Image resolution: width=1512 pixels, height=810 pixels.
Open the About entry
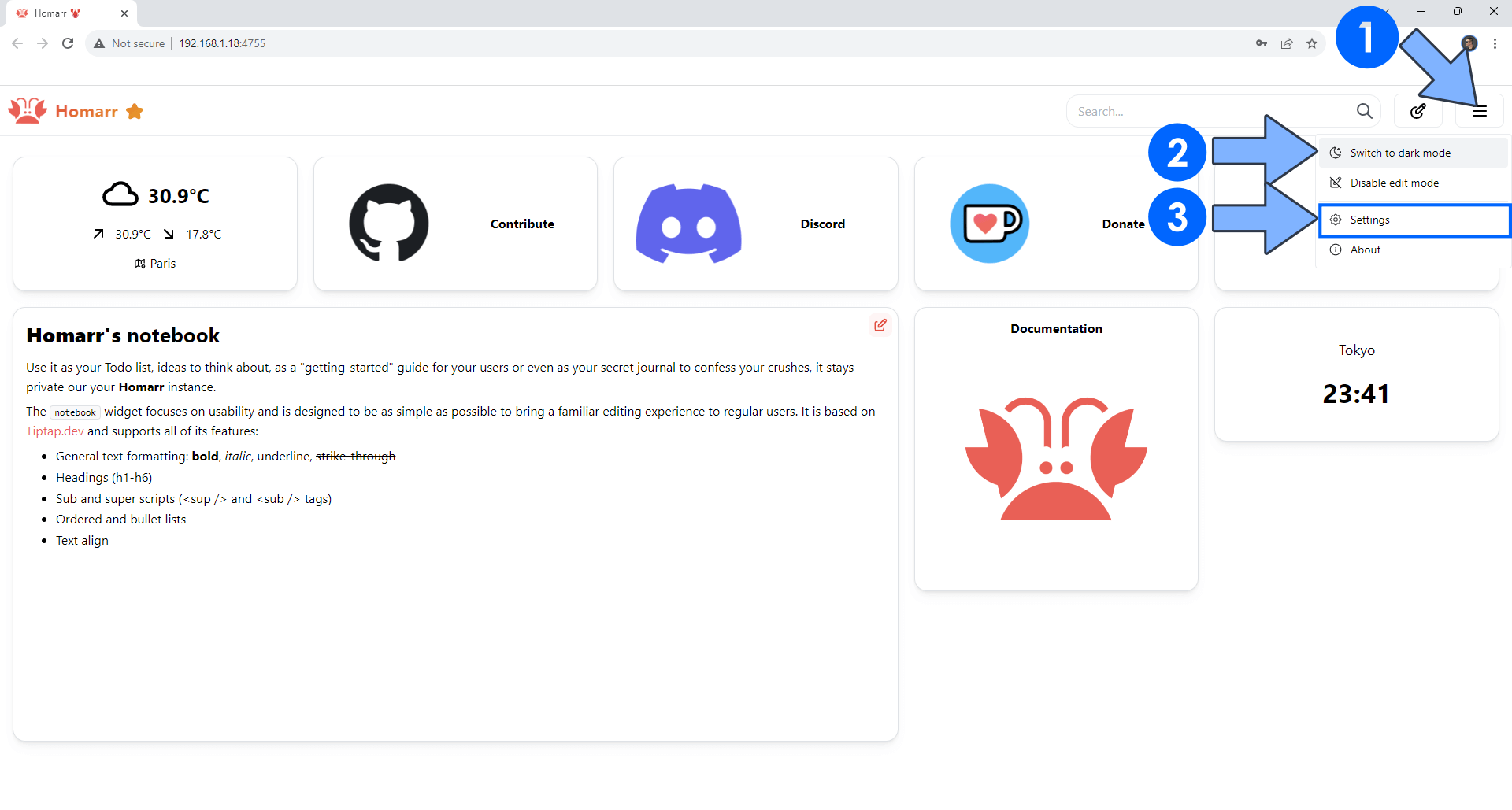[x=1414, y=250]
